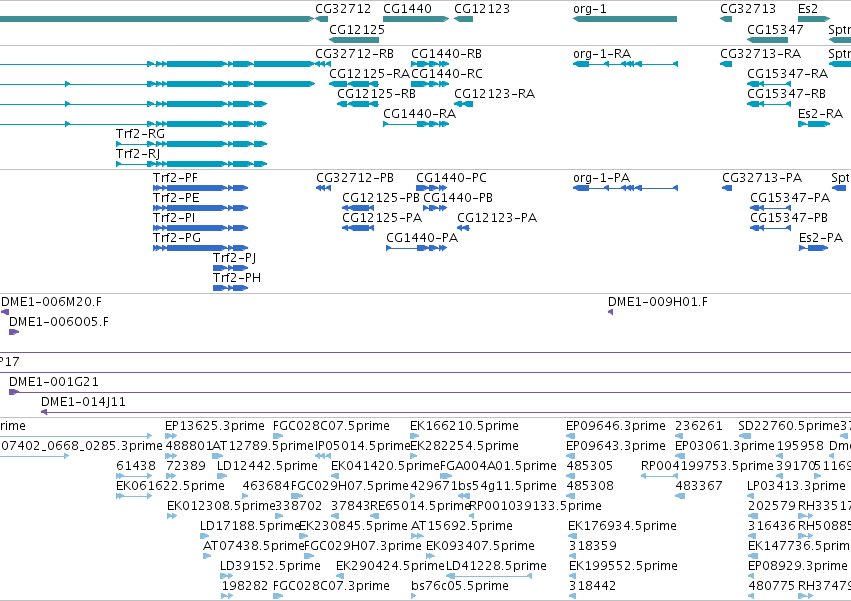The height and width of the screenshot is (601, 851).
Task: Click the DME1-014J11 clone label
Action: pos(84,402)
